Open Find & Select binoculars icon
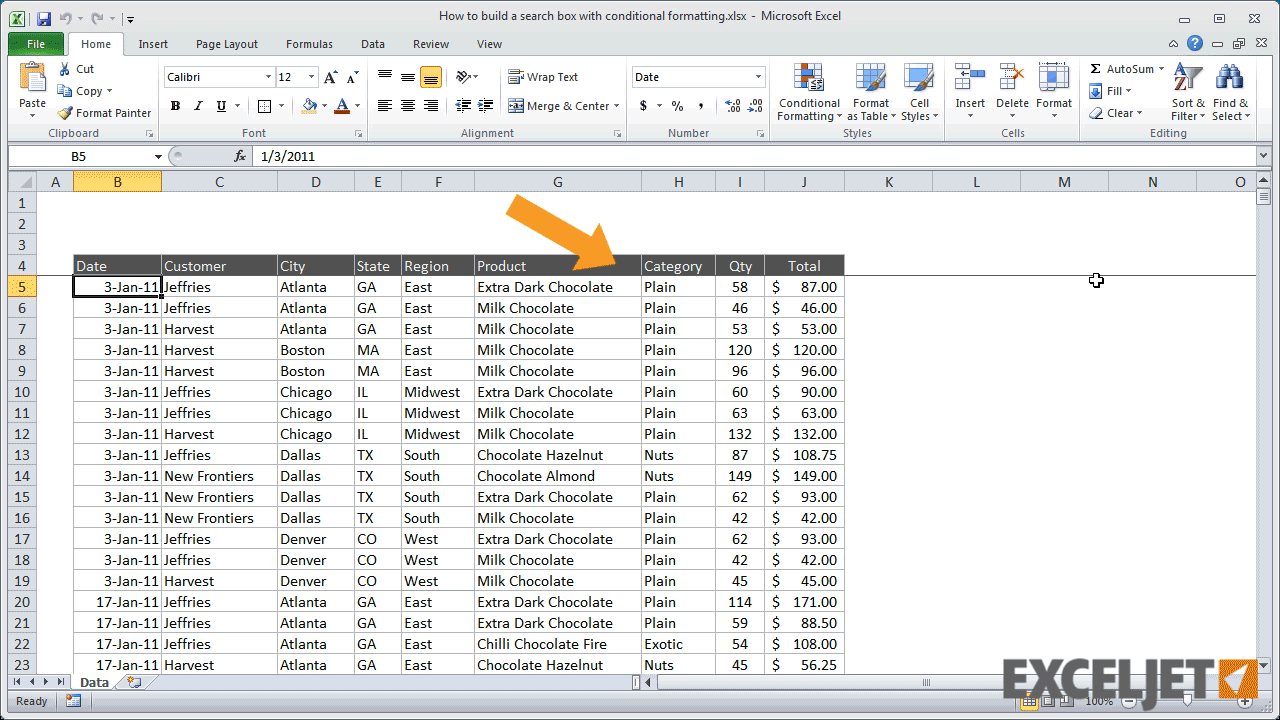Viewport: 1280px width, 720px height. pos(1229,78)
